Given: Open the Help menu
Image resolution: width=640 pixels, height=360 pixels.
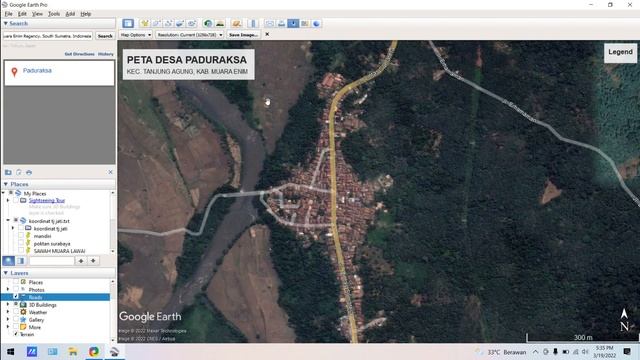Looking at the screenshot, I should tap(86, 14).
